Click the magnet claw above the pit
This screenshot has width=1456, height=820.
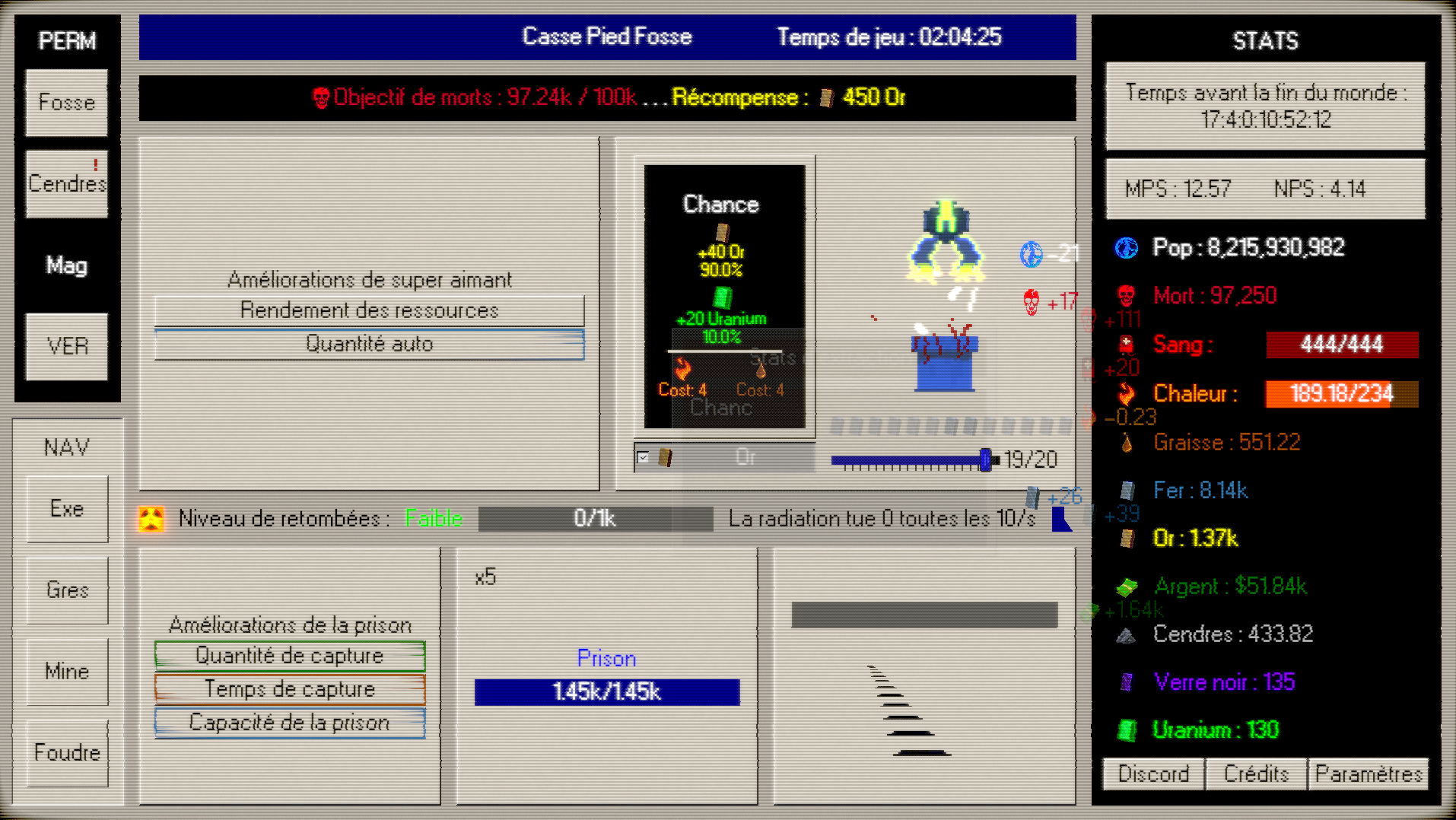click(x=946, y=242)
